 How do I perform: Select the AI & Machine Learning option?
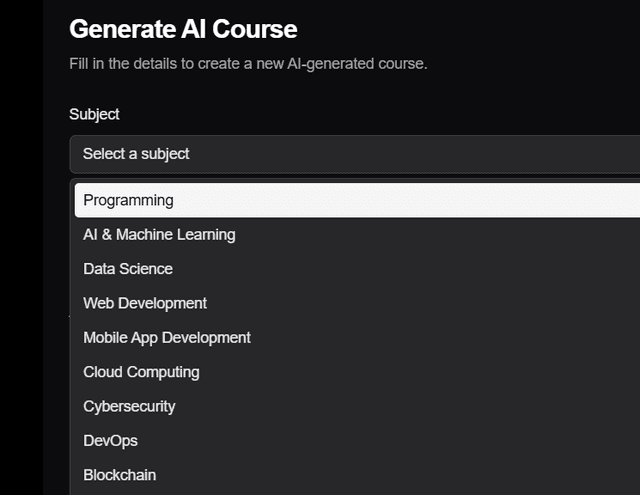(x=357, y=235)
